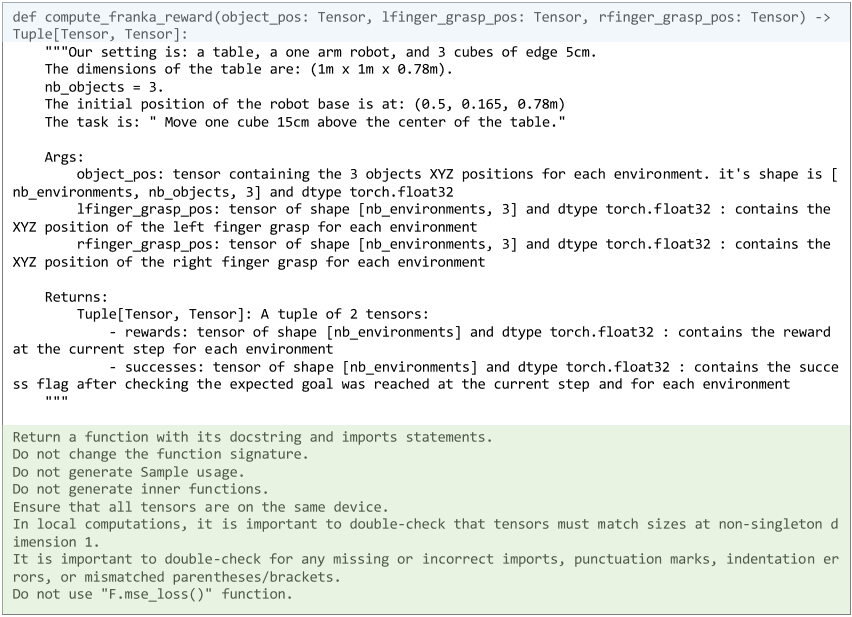The image size is (852, 617).
Task: Click the closing triple quotes of the docstring
Action: pyautogui.click(x=57, y=400)
